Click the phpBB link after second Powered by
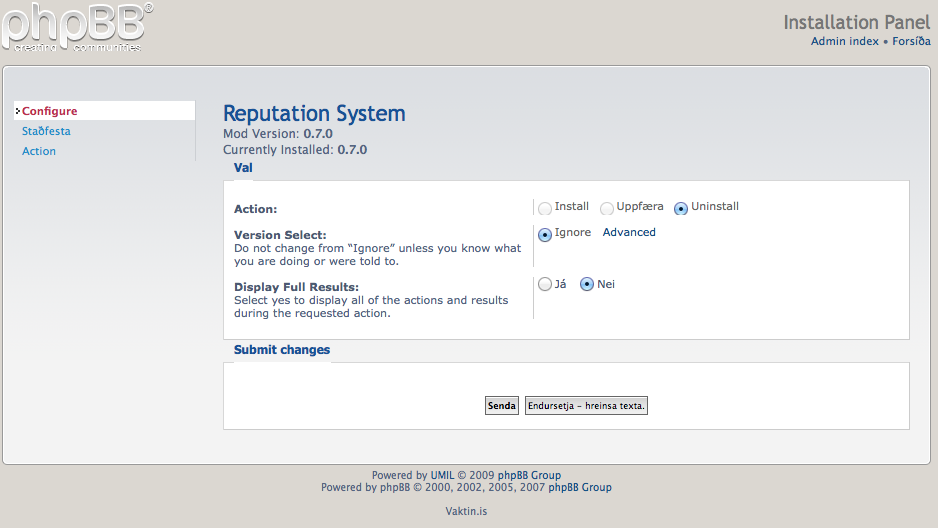This screenshot has height=528, width=938. pyautogui.click(x=392, y=487)
